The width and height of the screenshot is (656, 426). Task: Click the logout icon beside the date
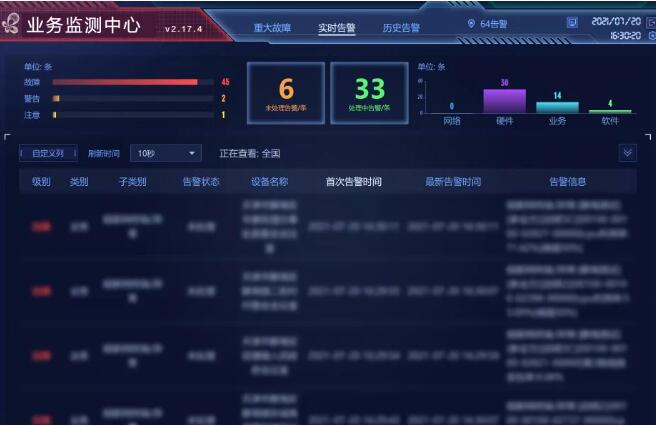(x=651, y=22)
